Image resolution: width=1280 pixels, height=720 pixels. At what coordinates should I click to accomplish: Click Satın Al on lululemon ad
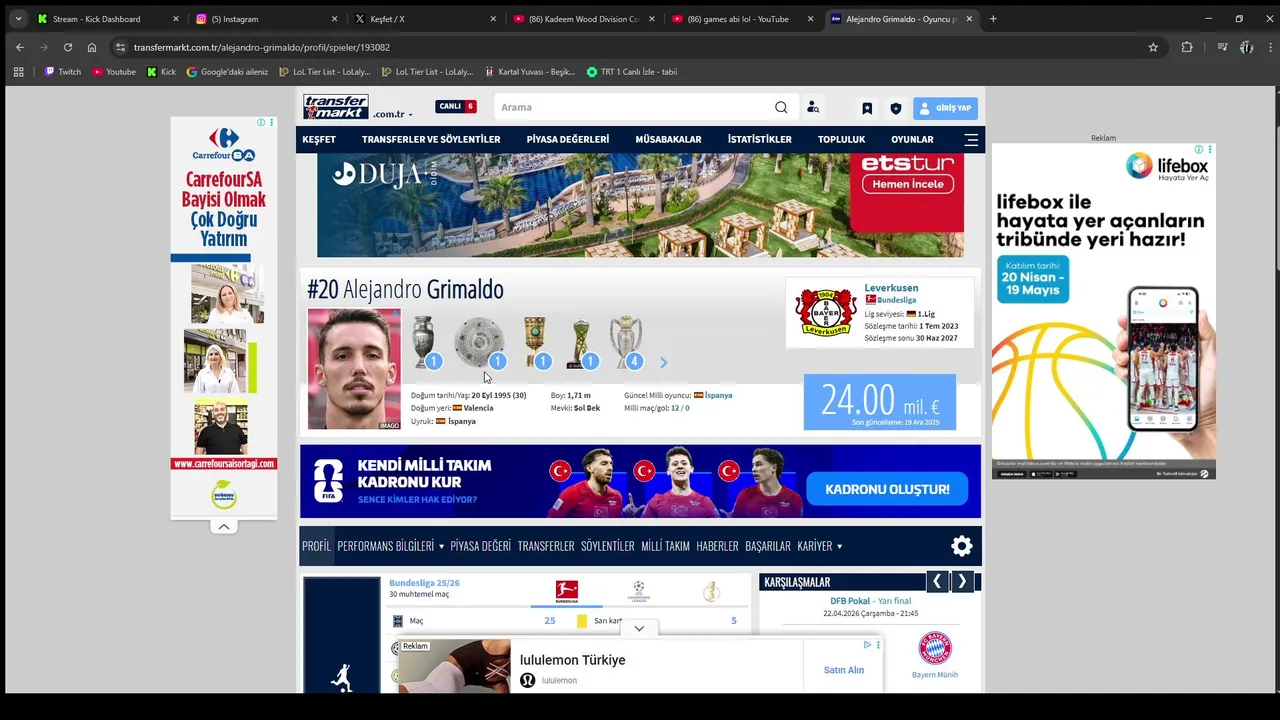point(844,670)
